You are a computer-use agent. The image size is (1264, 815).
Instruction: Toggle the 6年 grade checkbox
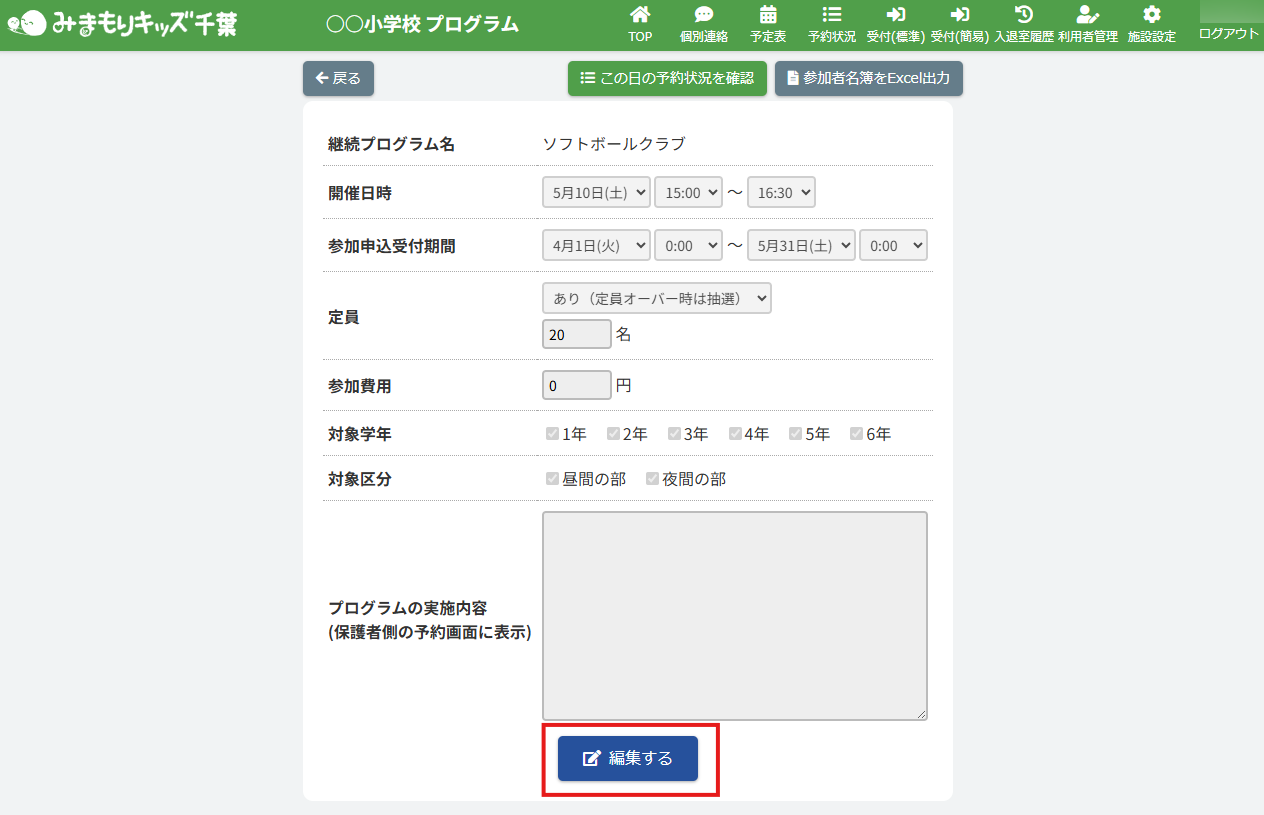[856, 434]
